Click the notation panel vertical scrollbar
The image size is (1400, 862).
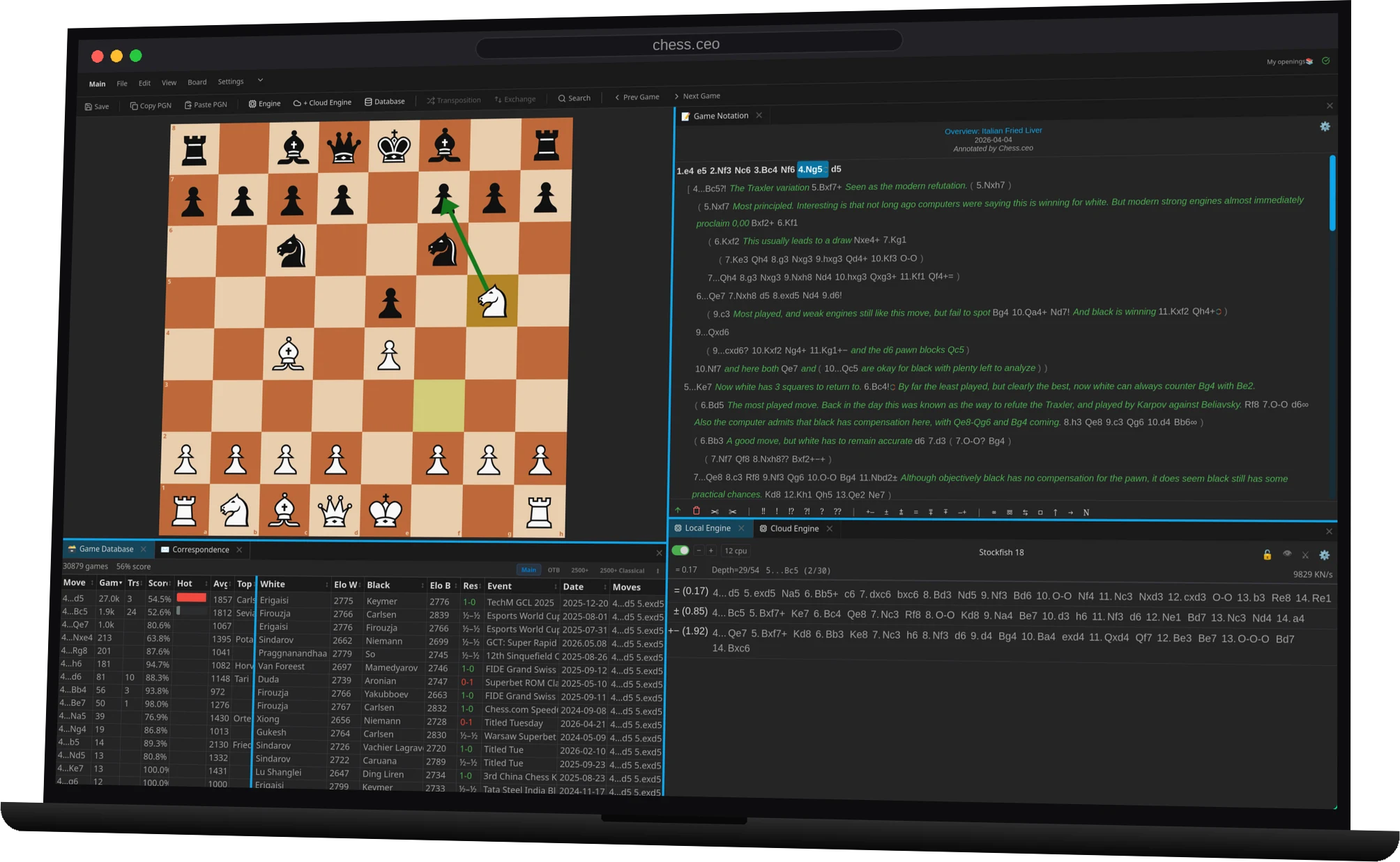coord(1332,192)
